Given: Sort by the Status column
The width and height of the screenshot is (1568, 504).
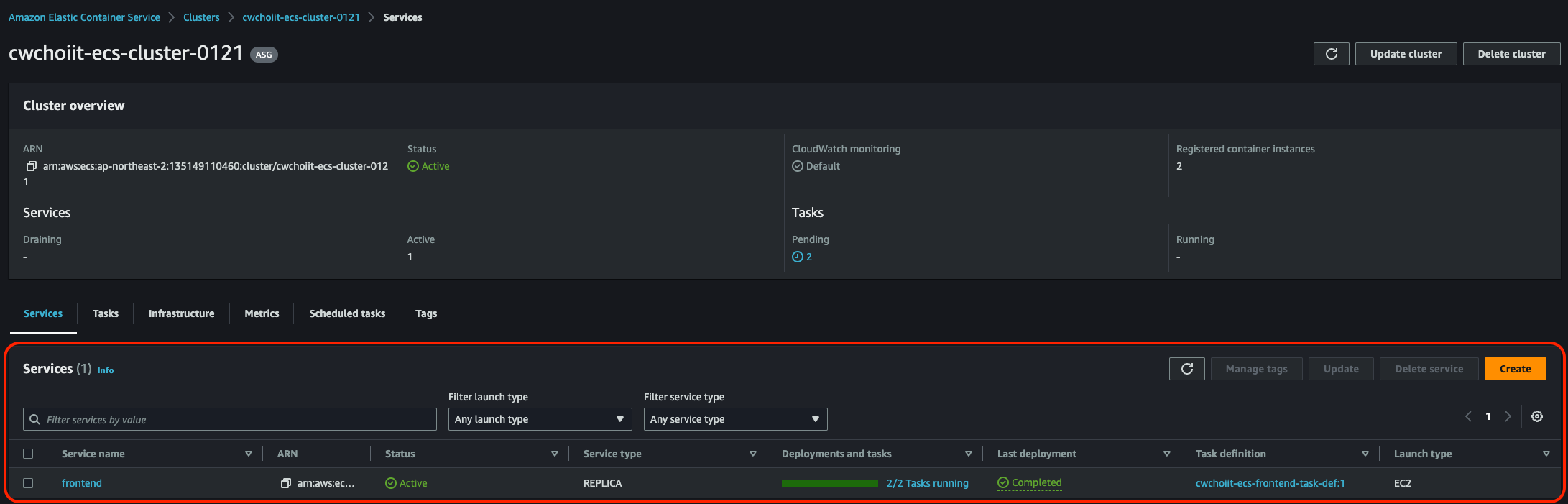Looking at the screenshot, I should [554, 454].
